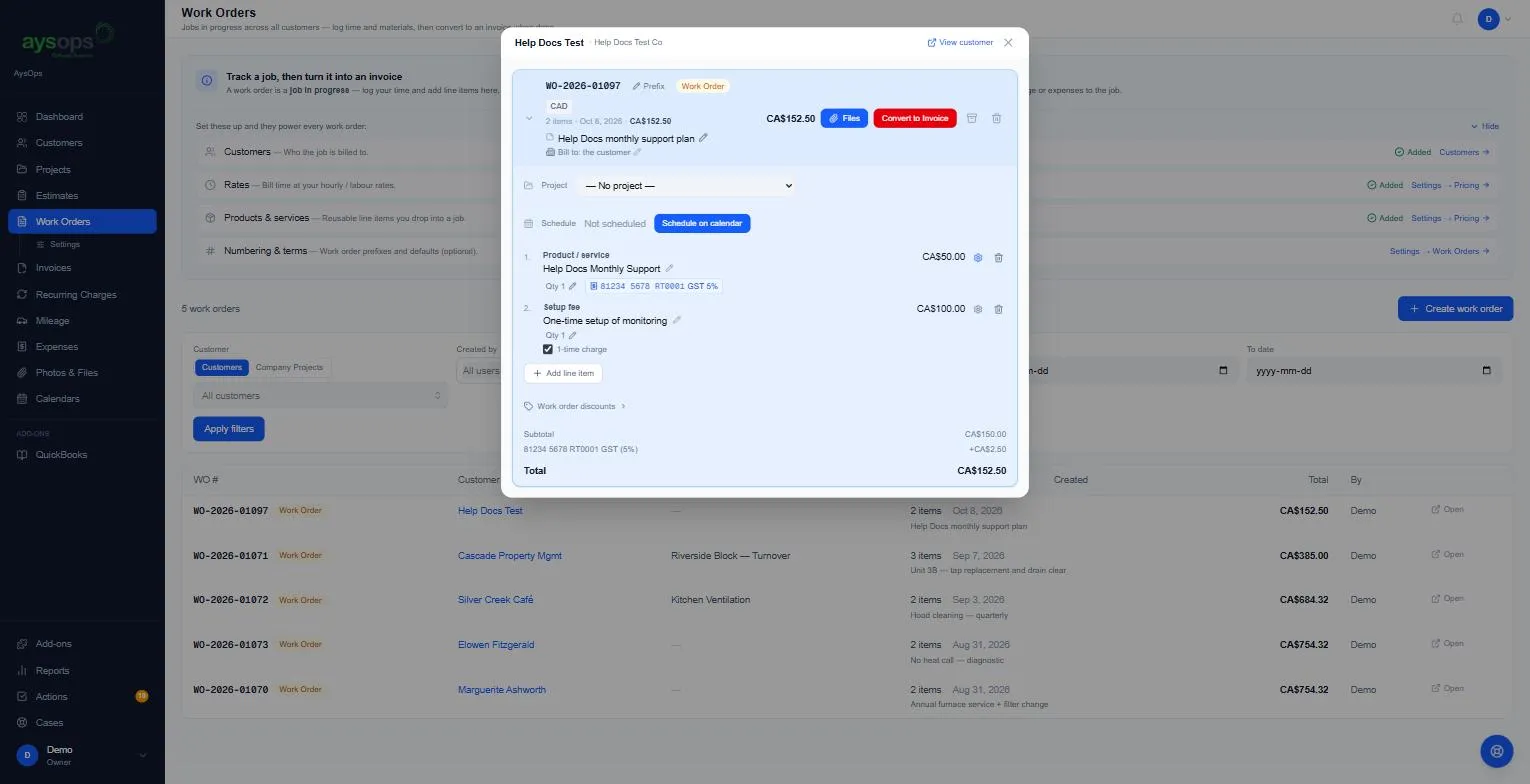This screenshot has width=1530, height=784.
Task: Click the AysOps logo
Action: tap(67, 43)
